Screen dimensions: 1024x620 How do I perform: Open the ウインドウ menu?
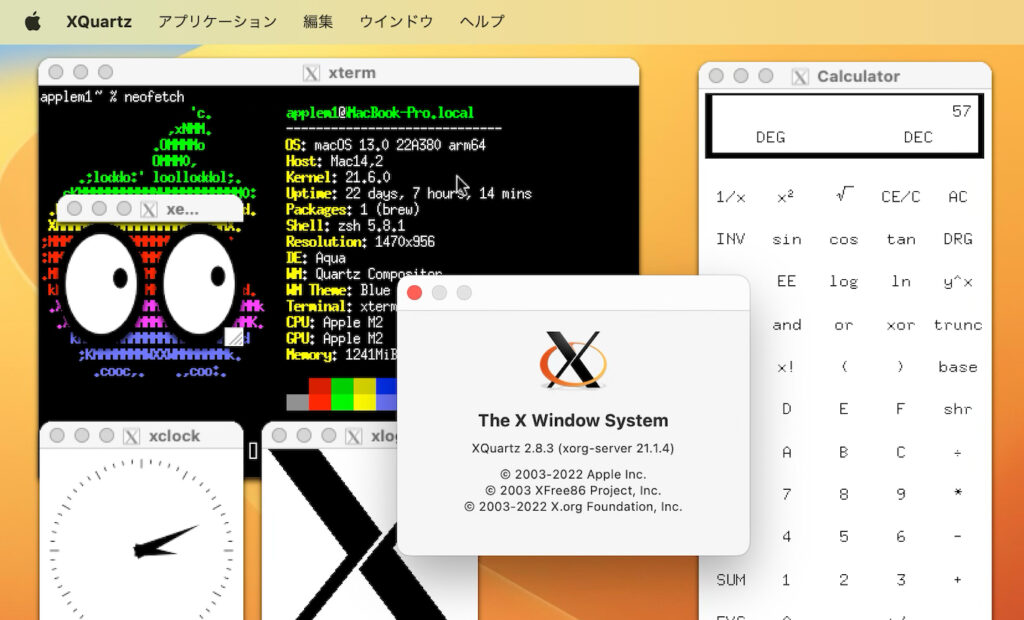point(396,19)
